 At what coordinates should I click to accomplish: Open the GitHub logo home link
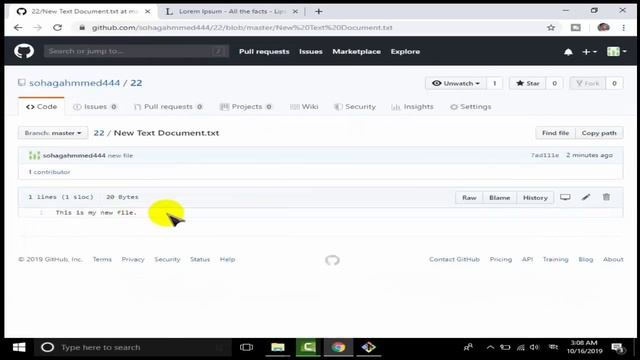[24, 51]
